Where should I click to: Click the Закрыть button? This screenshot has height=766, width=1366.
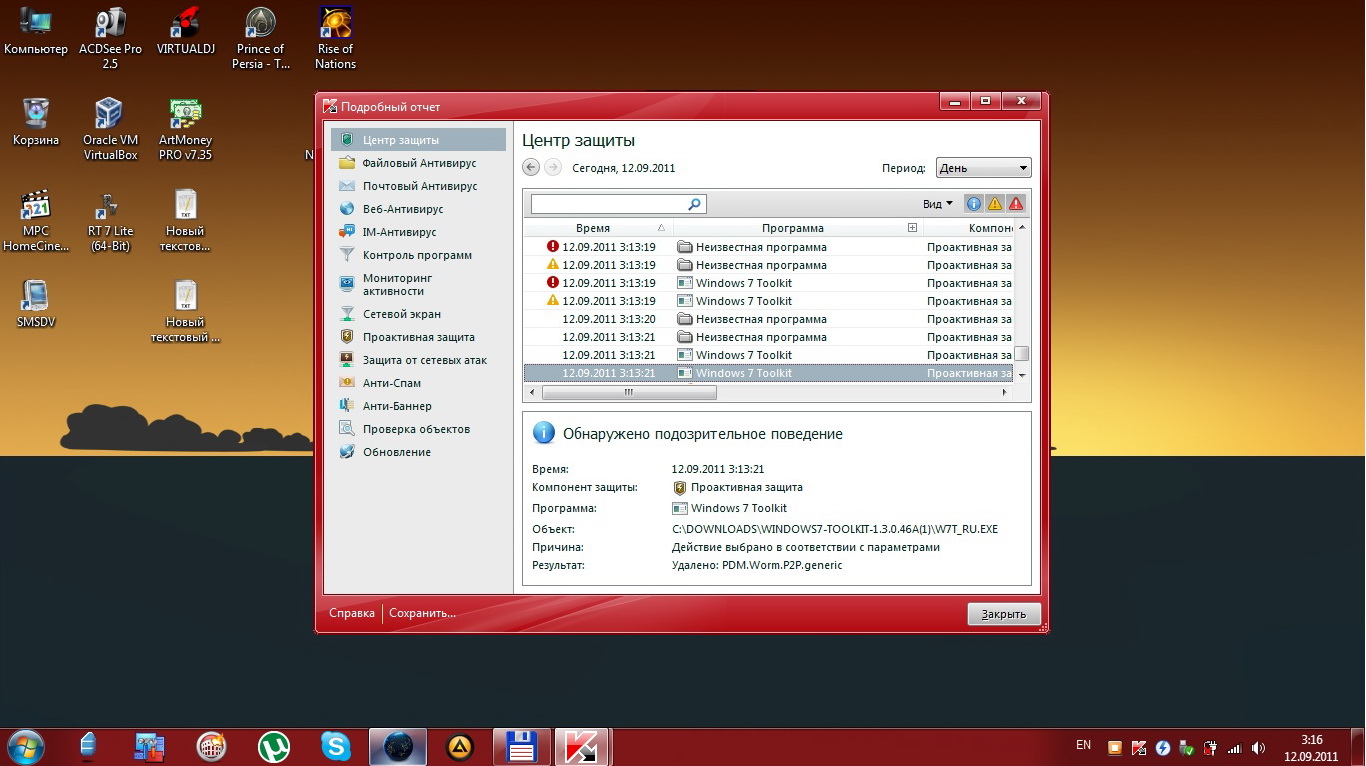tap(1003, 614)
